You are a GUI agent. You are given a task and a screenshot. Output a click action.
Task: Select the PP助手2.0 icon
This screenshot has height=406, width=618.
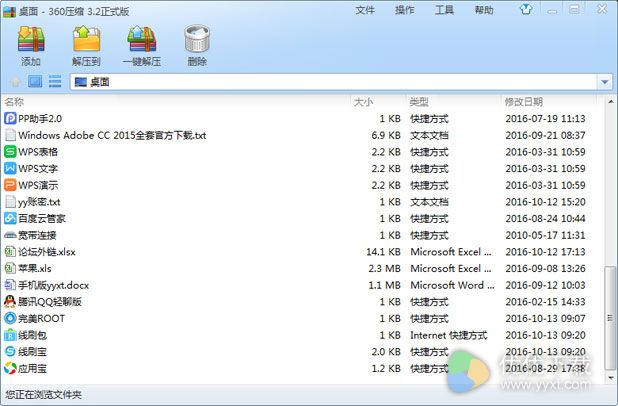coord(10,118)
